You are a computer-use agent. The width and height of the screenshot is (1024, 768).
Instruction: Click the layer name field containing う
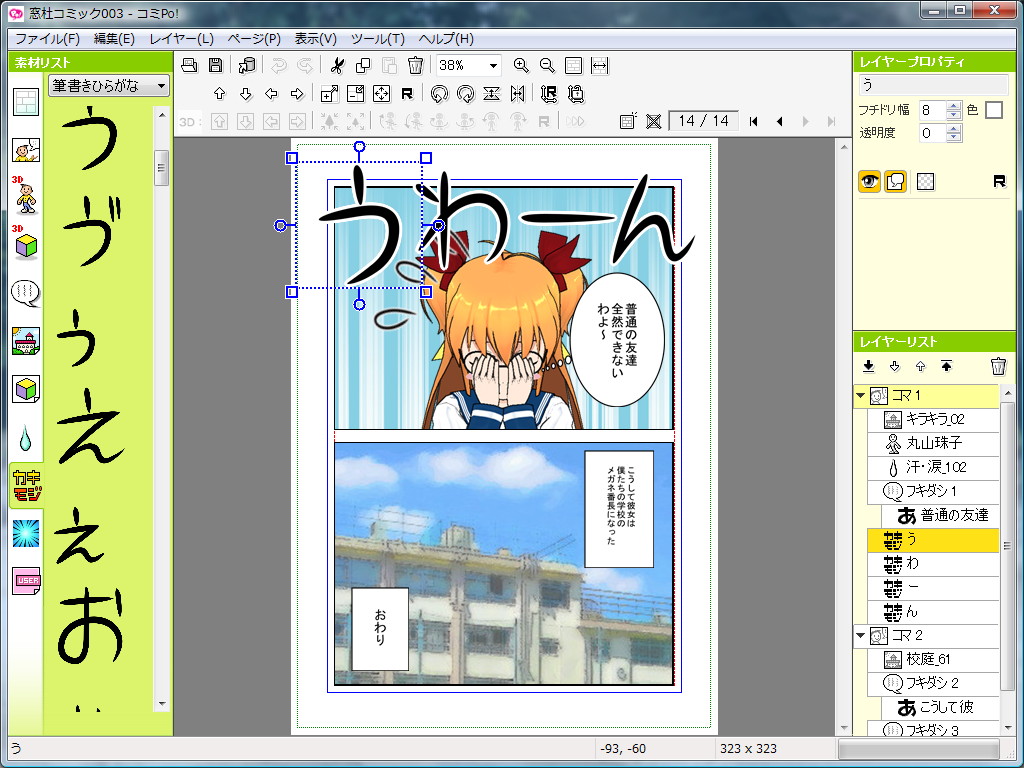click(933, 84)
